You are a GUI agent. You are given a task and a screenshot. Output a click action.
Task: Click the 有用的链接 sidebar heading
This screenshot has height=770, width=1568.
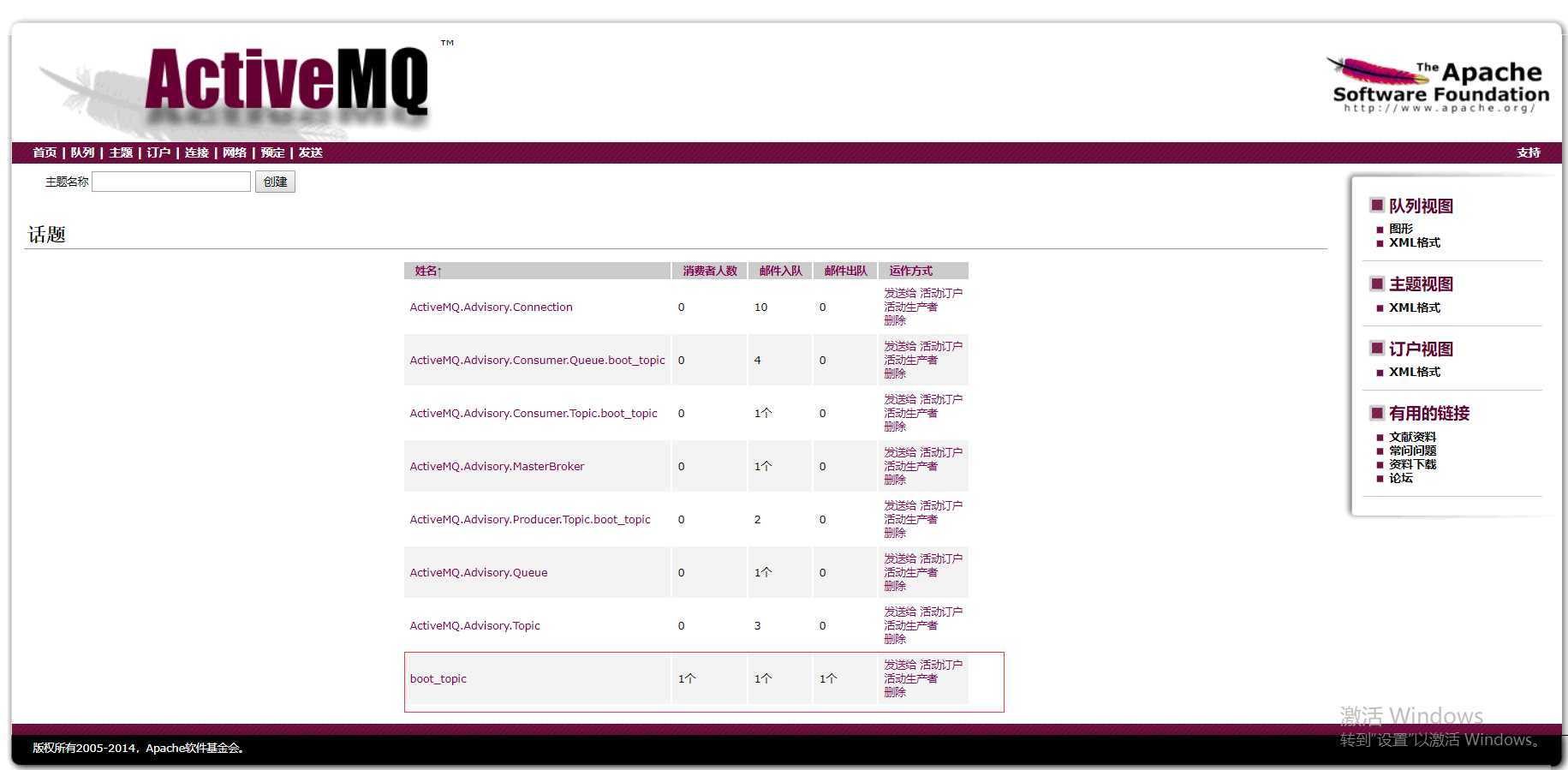(1429, 414)
